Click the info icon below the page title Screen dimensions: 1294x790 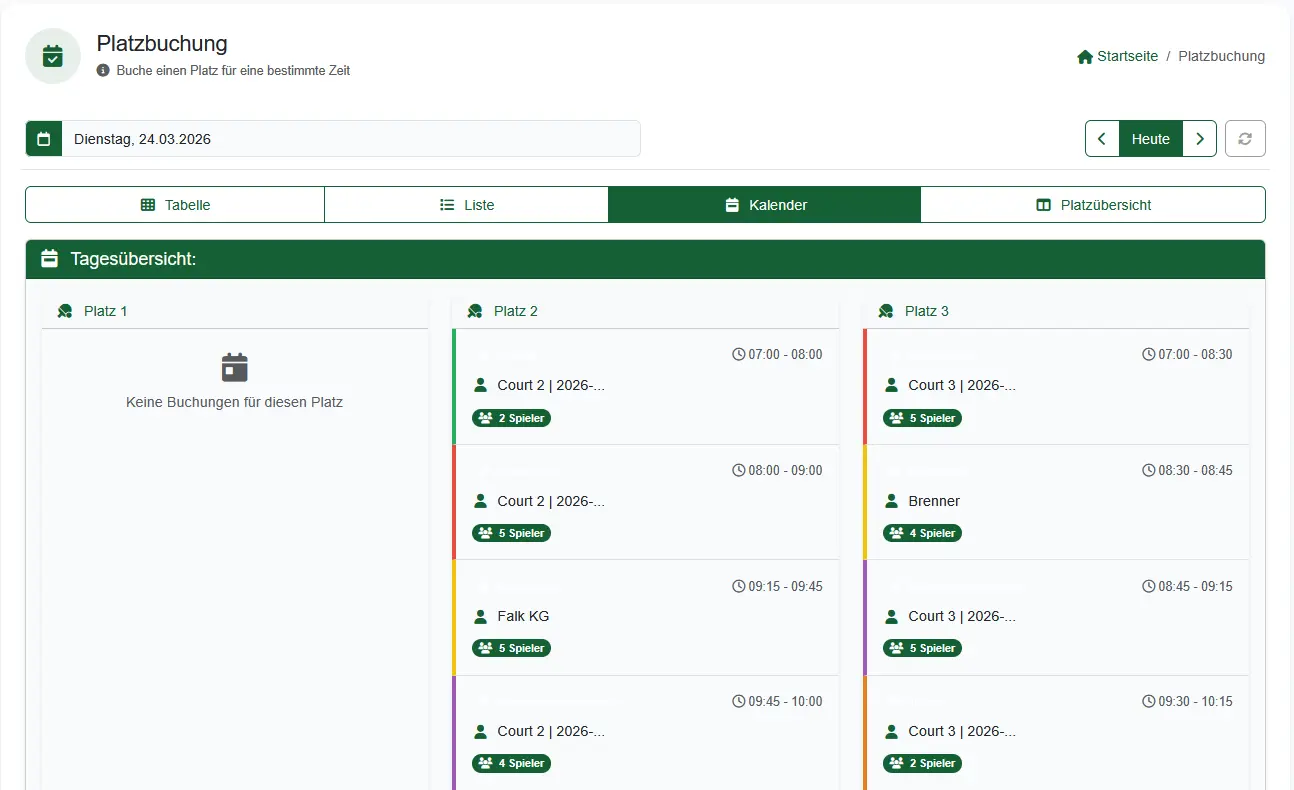[x=103, y=71]
